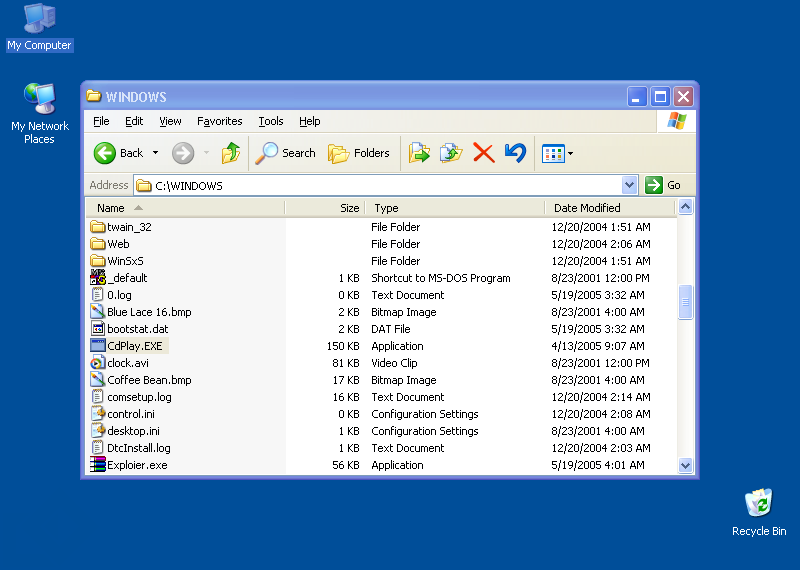Go up one folder level
Screen dimensions: 800x570
coord(231,153)
